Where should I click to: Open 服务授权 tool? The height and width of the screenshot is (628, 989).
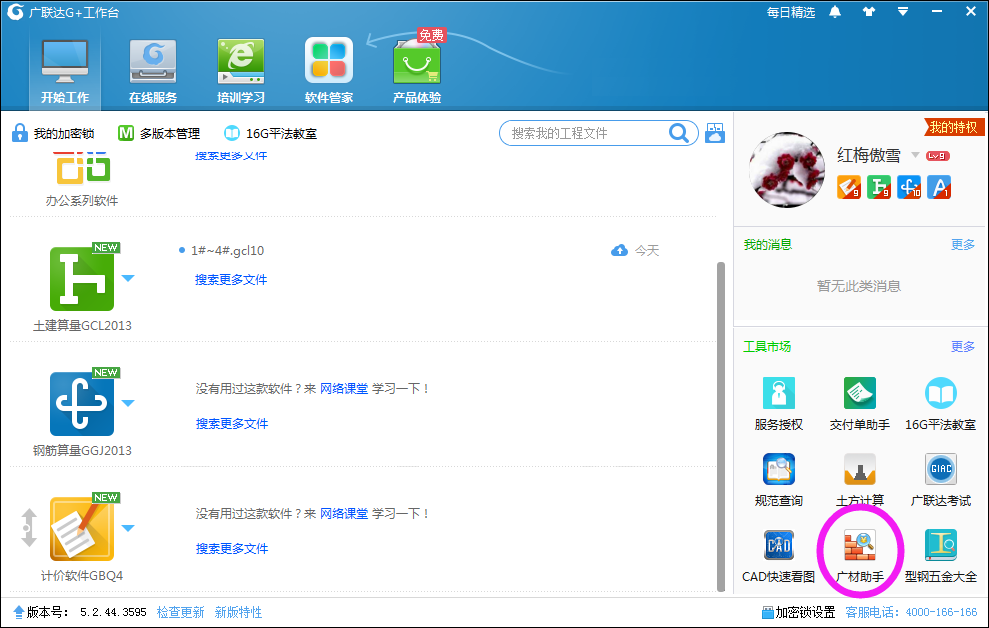tap(779, 404)
